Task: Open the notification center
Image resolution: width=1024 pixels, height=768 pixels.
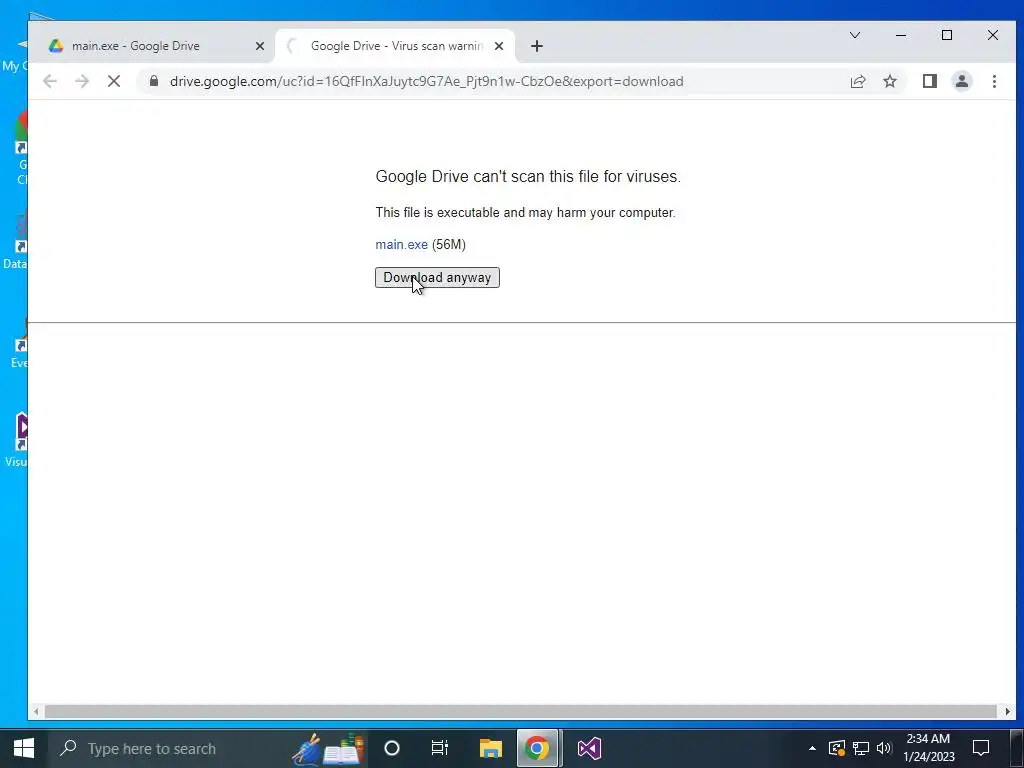Action: click(x=981, y=748)
